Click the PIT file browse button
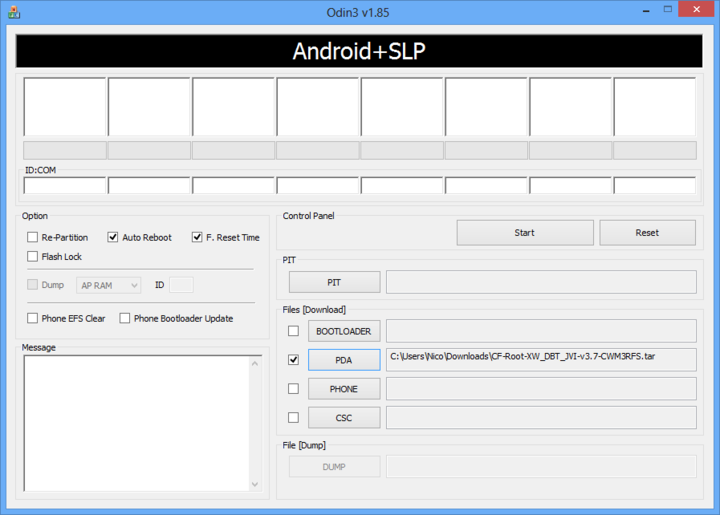 334,282
